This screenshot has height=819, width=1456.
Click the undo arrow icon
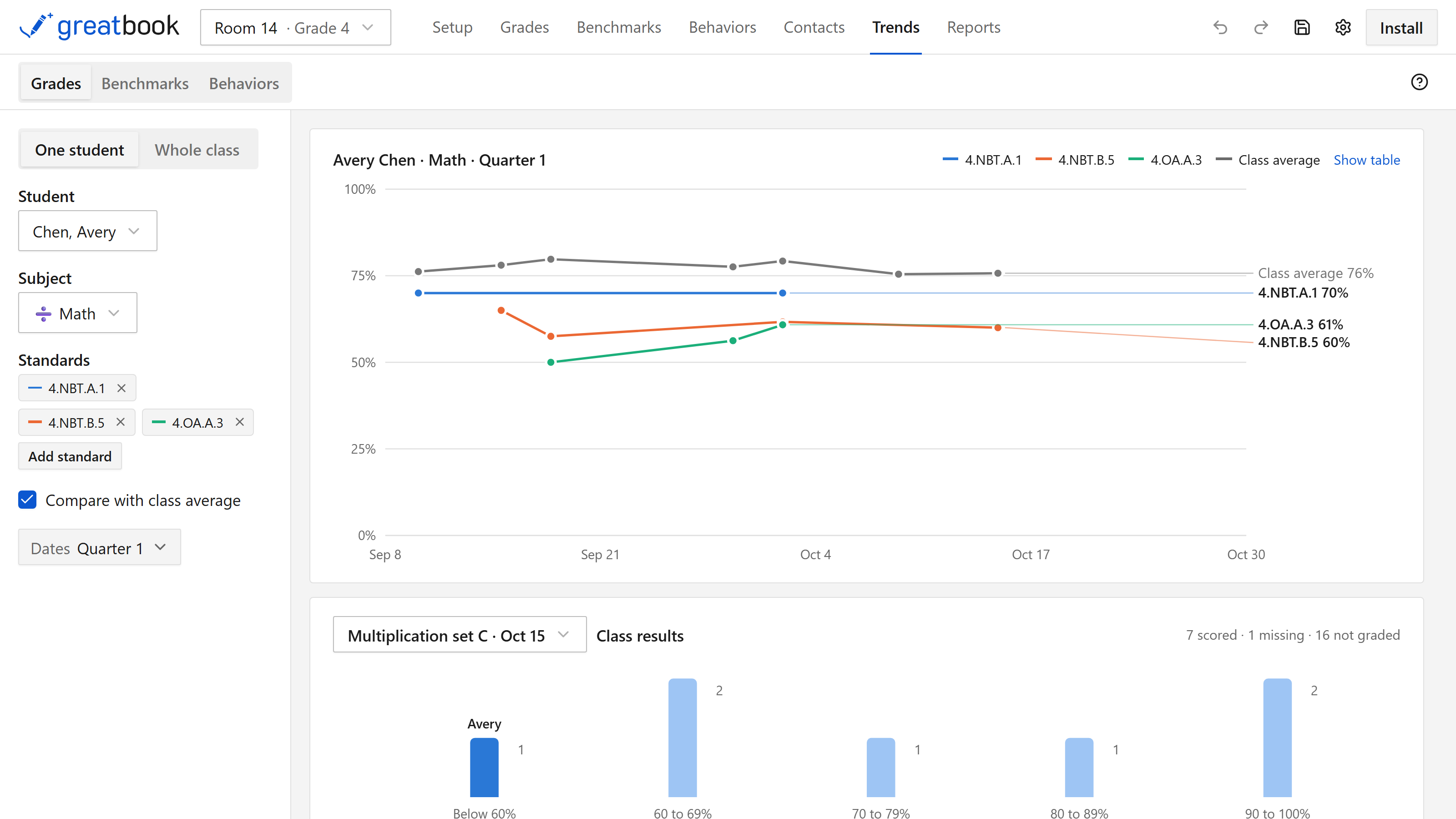click(1220, 27)
